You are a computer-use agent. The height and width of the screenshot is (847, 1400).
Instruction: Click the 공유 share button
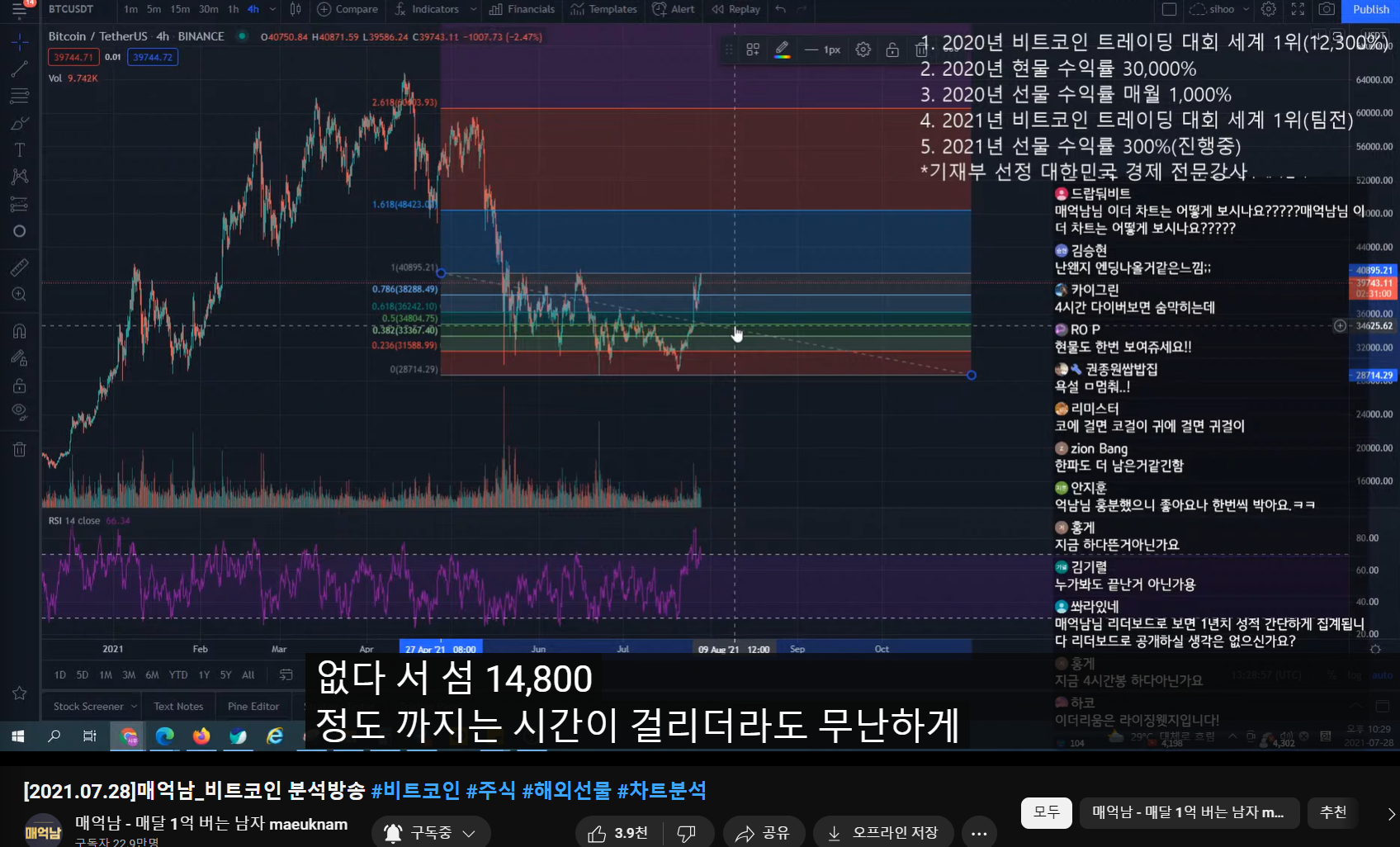tap(763, 833)
